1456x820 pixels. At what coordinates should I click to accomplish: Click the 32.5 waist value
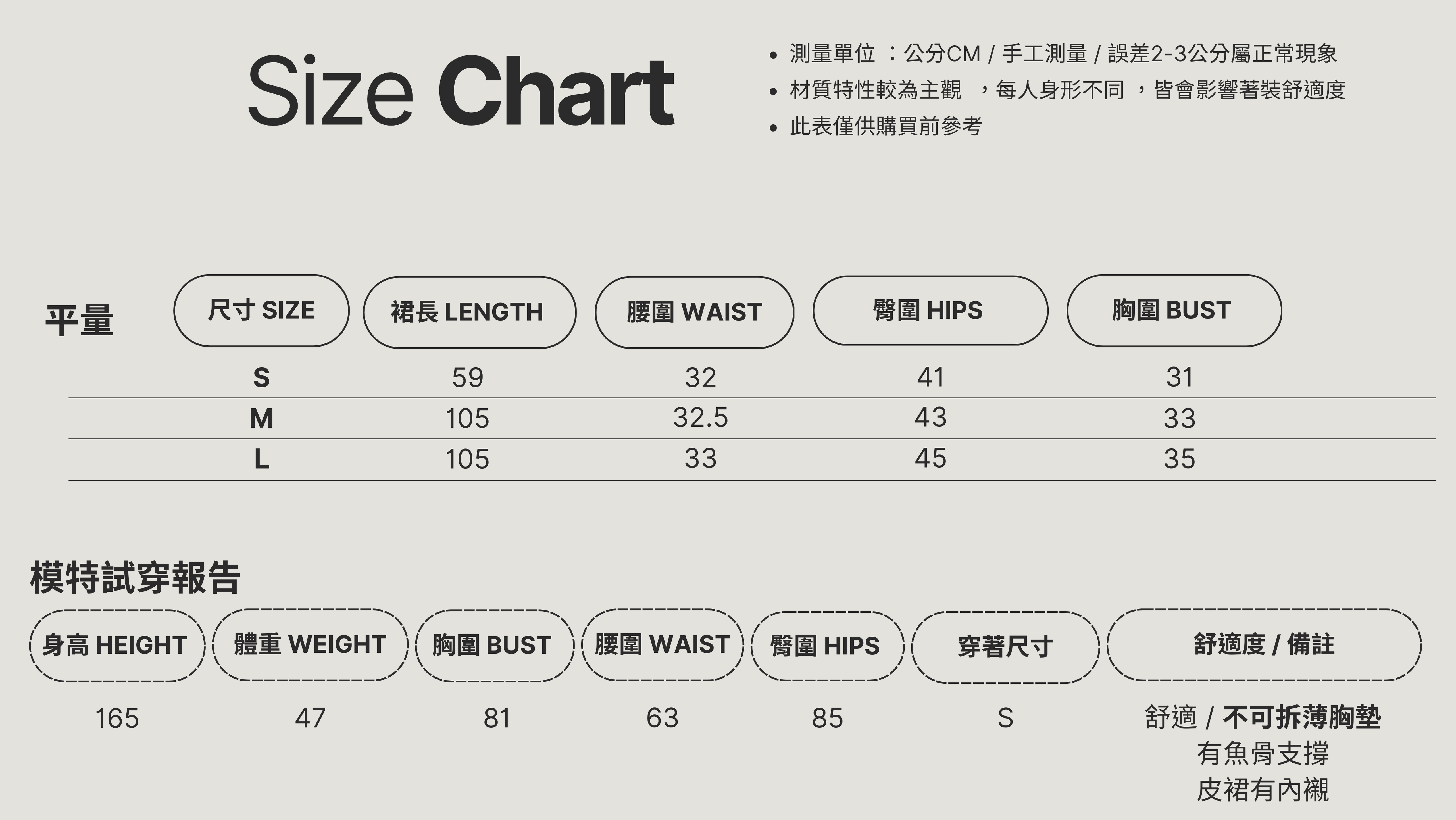tap(700, 418)
